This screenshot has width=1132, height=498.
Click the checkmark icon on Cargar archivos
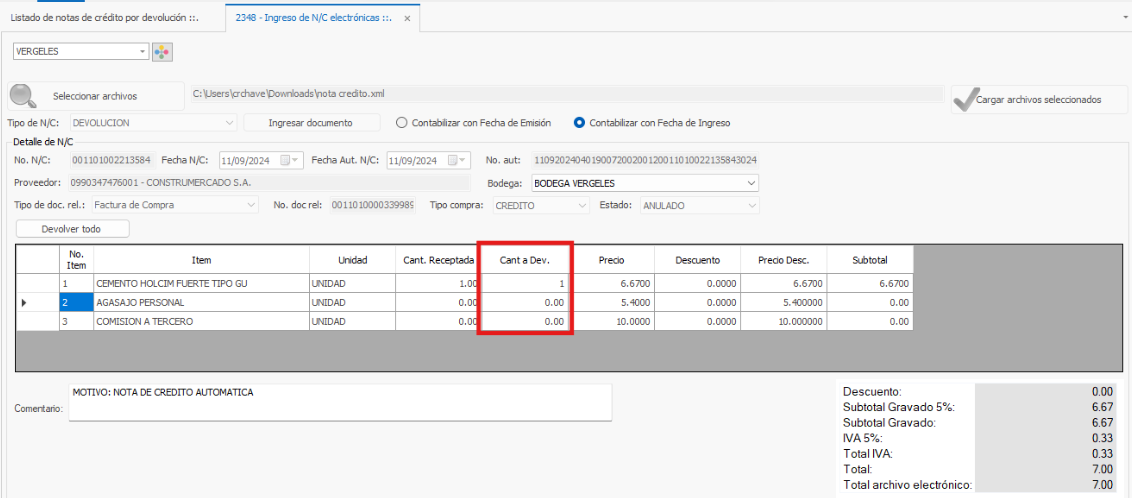[964, 99]
